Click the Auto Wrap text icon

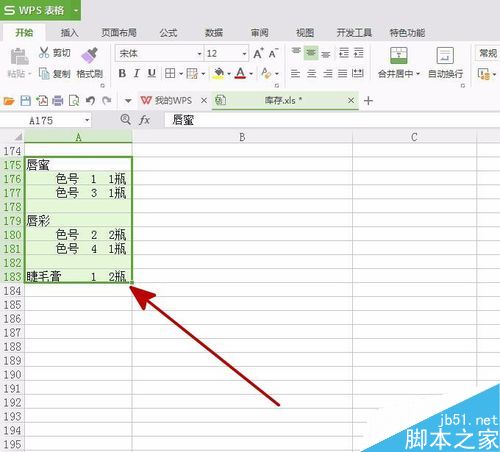pyautogui.click(x=445, y=55)
